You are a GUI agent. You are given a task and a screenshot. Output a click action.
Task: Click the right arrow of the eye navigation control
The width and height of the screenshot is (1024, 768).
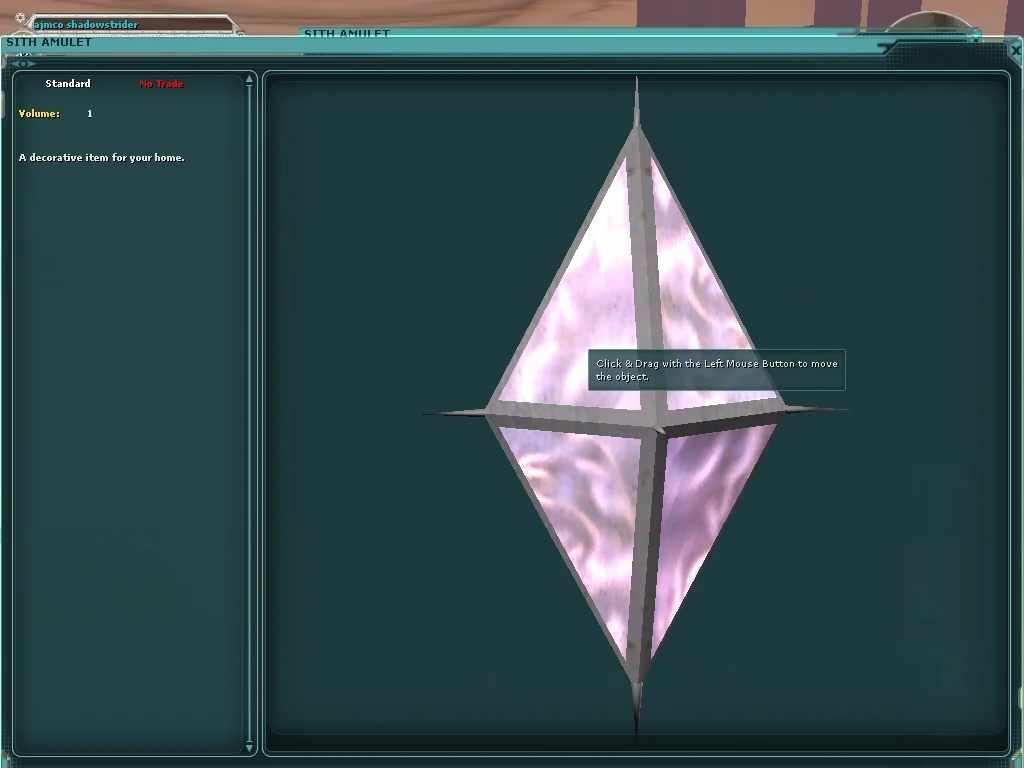tap(33, 62)
